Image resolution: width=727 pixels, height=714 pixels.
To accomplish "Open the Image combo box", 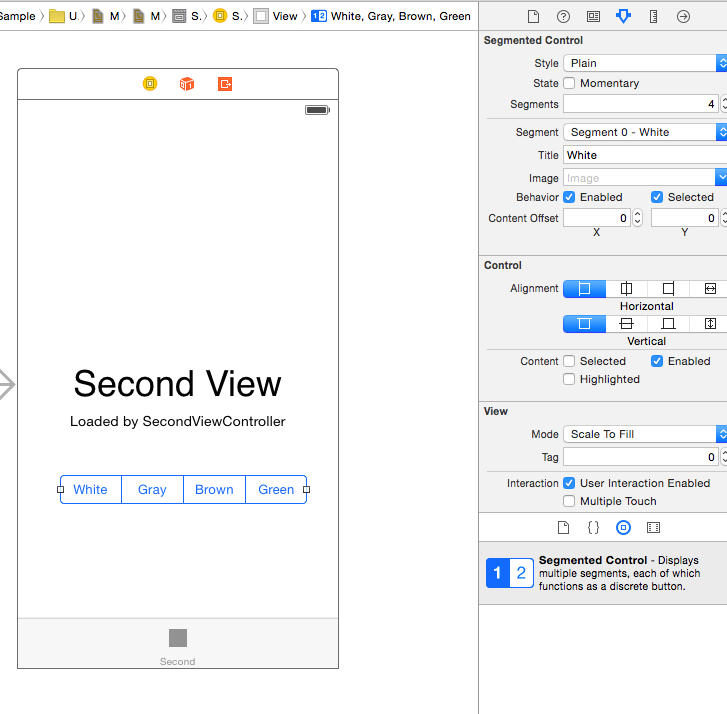I will pos(645,178).
